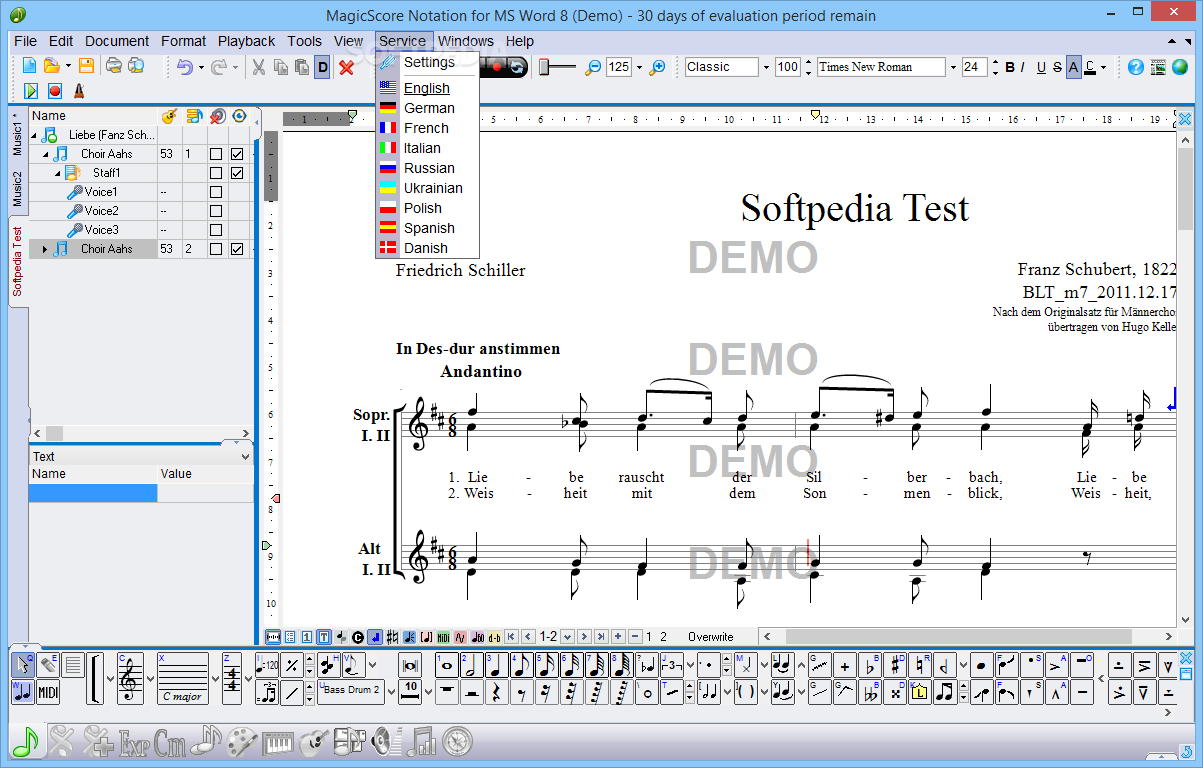Open the File menu

coord(25,41)
